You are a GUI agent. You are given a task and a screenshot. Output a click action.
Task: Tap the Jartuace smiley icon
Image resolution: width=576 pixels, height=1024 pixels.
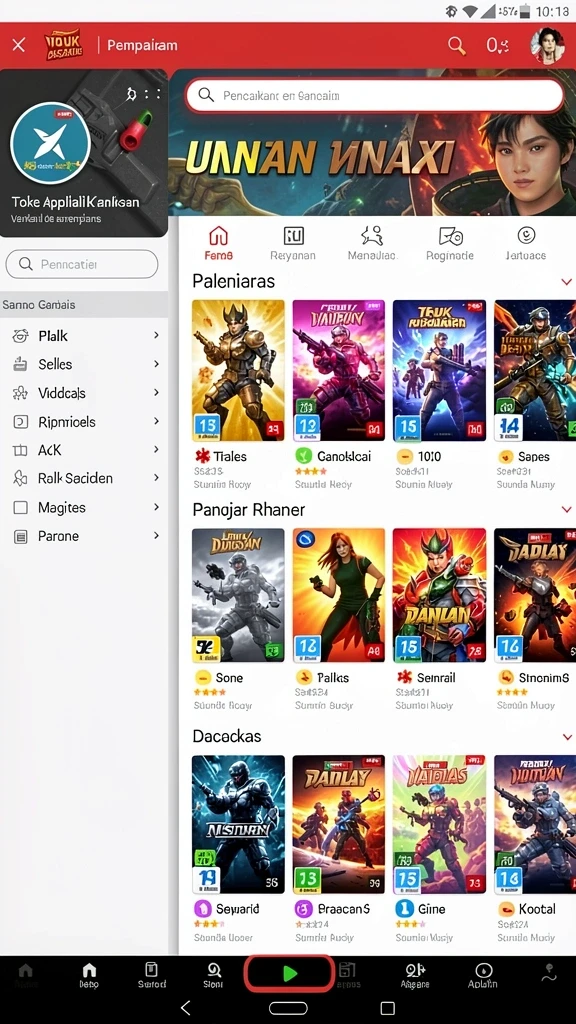point(526,235)
